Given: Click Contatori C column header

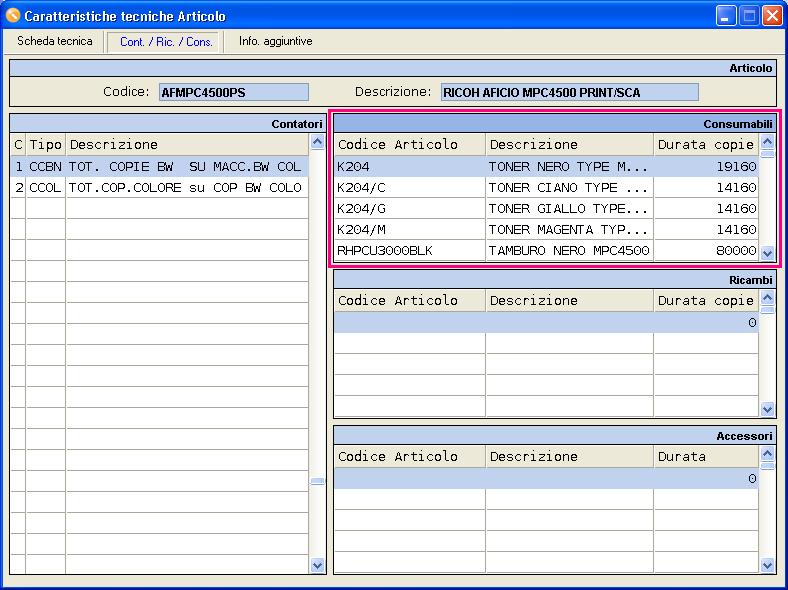Looking at the screenshot, I should click(18, 145).
